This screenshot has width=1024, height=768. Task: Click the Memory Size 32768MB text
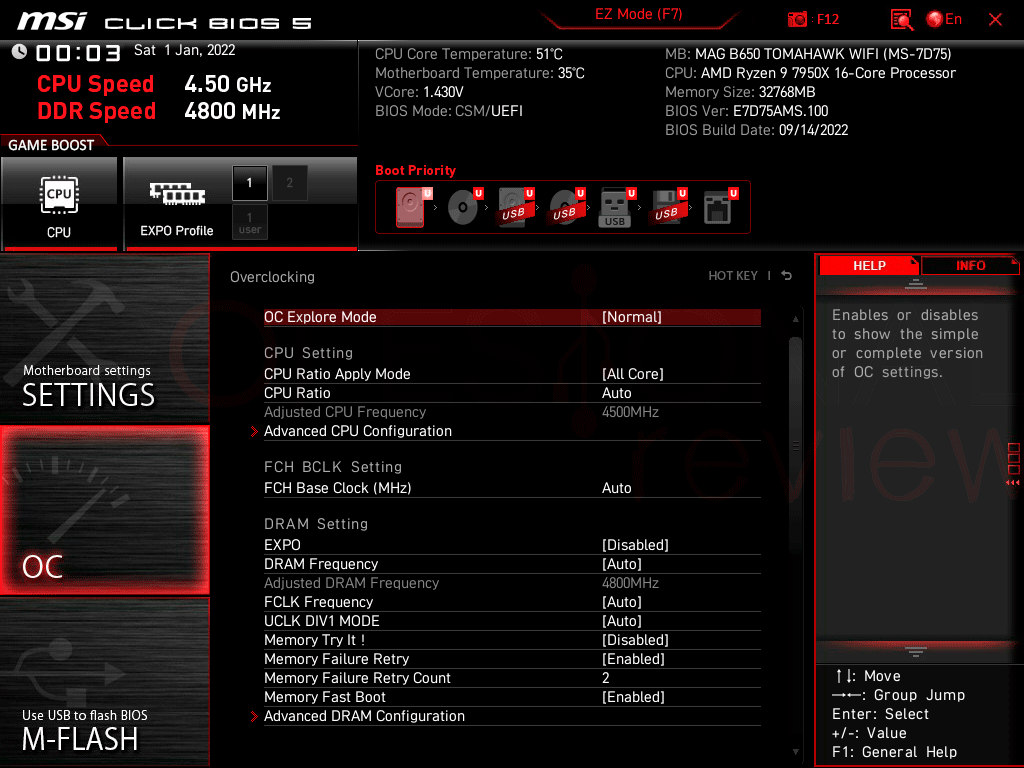pos(740,92)
